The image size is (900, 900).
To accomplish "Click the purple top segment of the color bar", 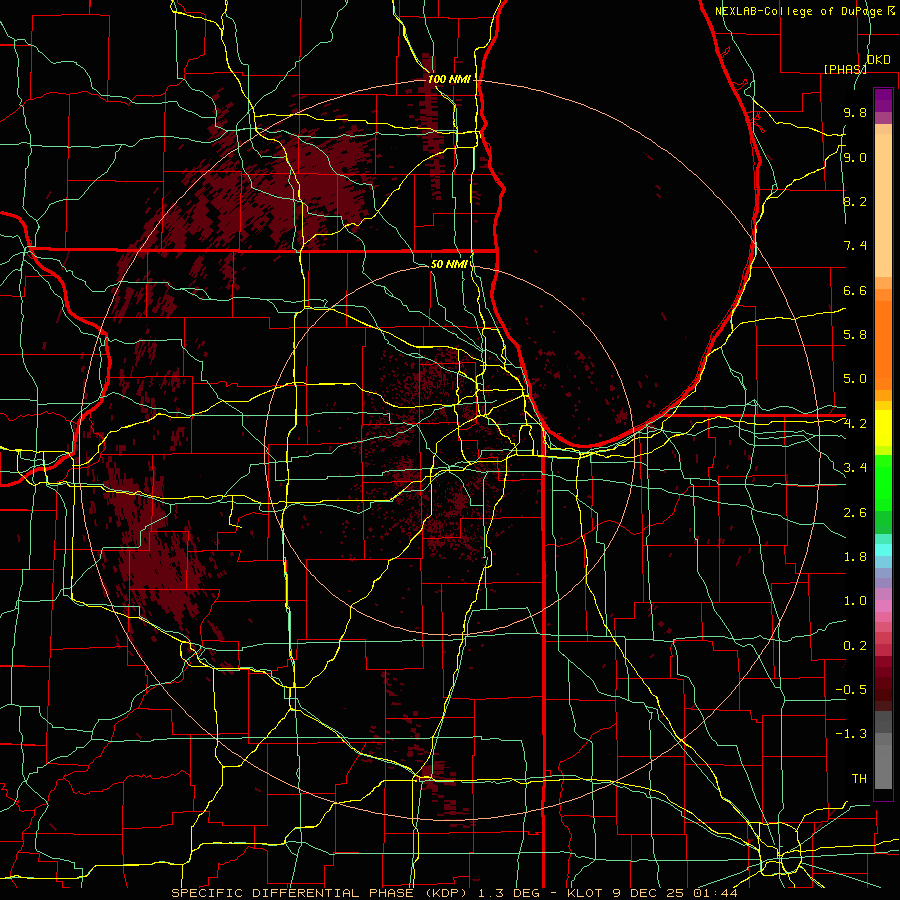I will click(x=883, y=100).
